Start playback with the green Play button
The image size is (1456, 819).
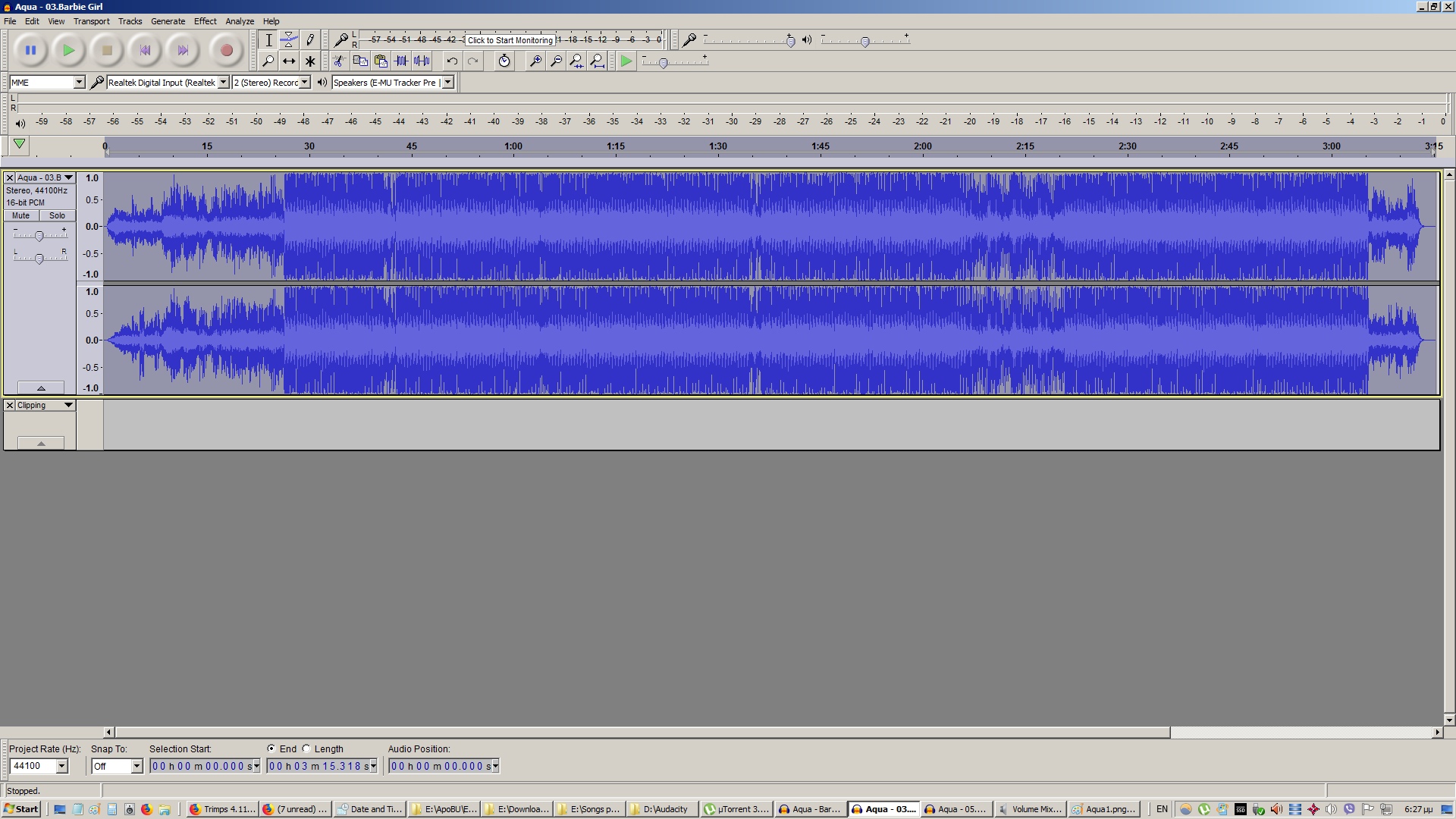pyautogui.click(x=68, y=51)
